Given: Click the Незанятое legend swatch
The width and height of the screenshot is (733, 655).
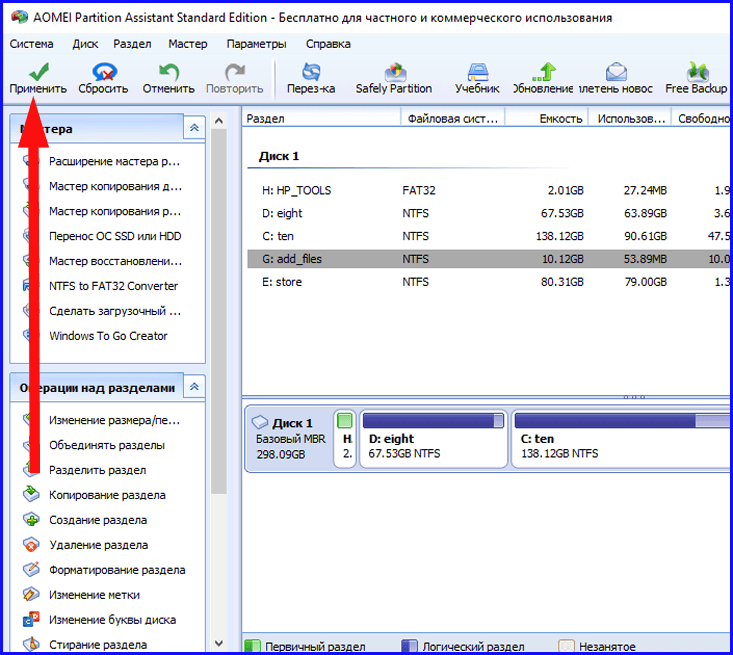Looking at the screenshot, I should coord(566,646).
